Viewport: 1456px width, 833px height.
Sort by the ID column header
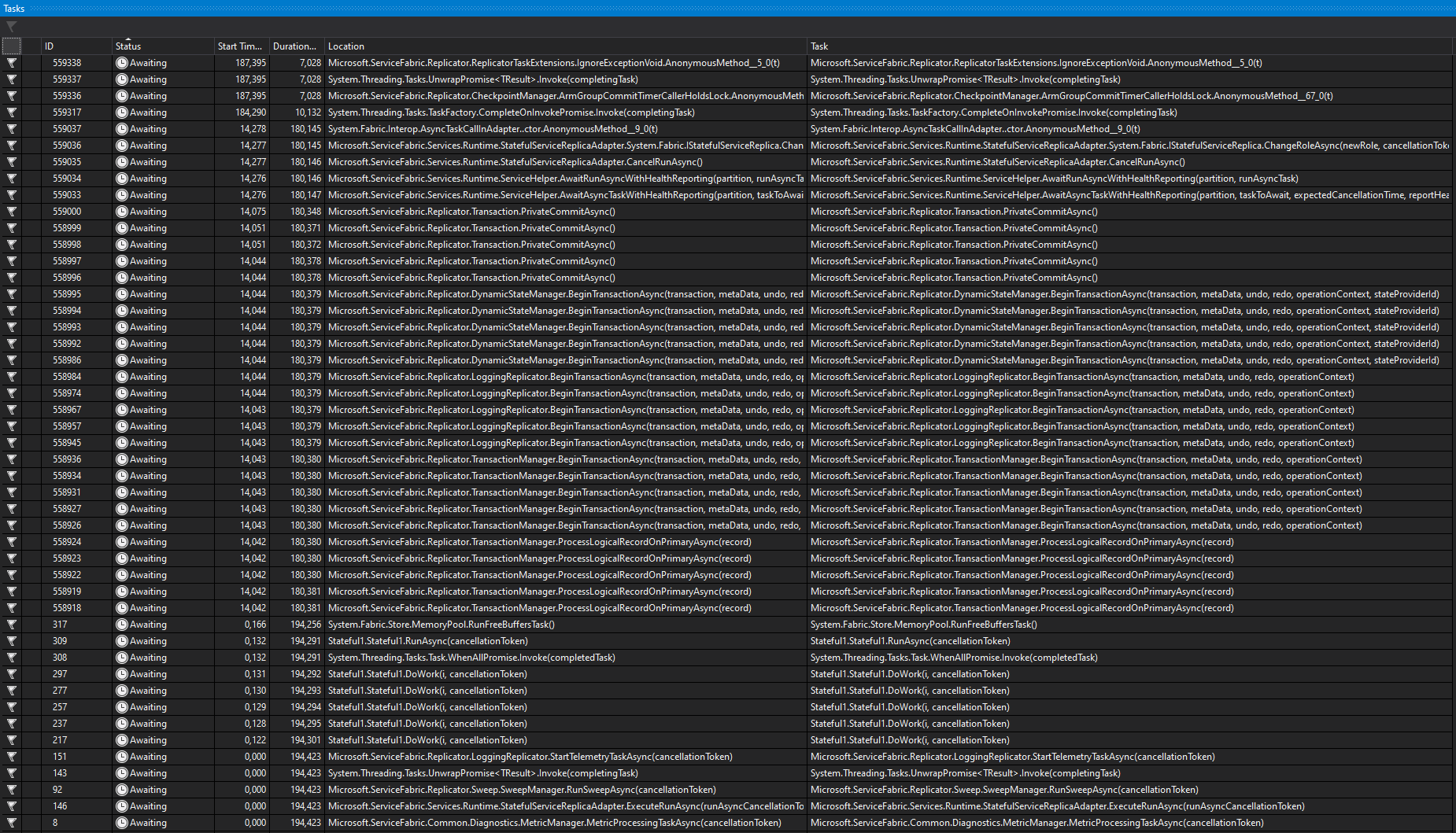76,46
